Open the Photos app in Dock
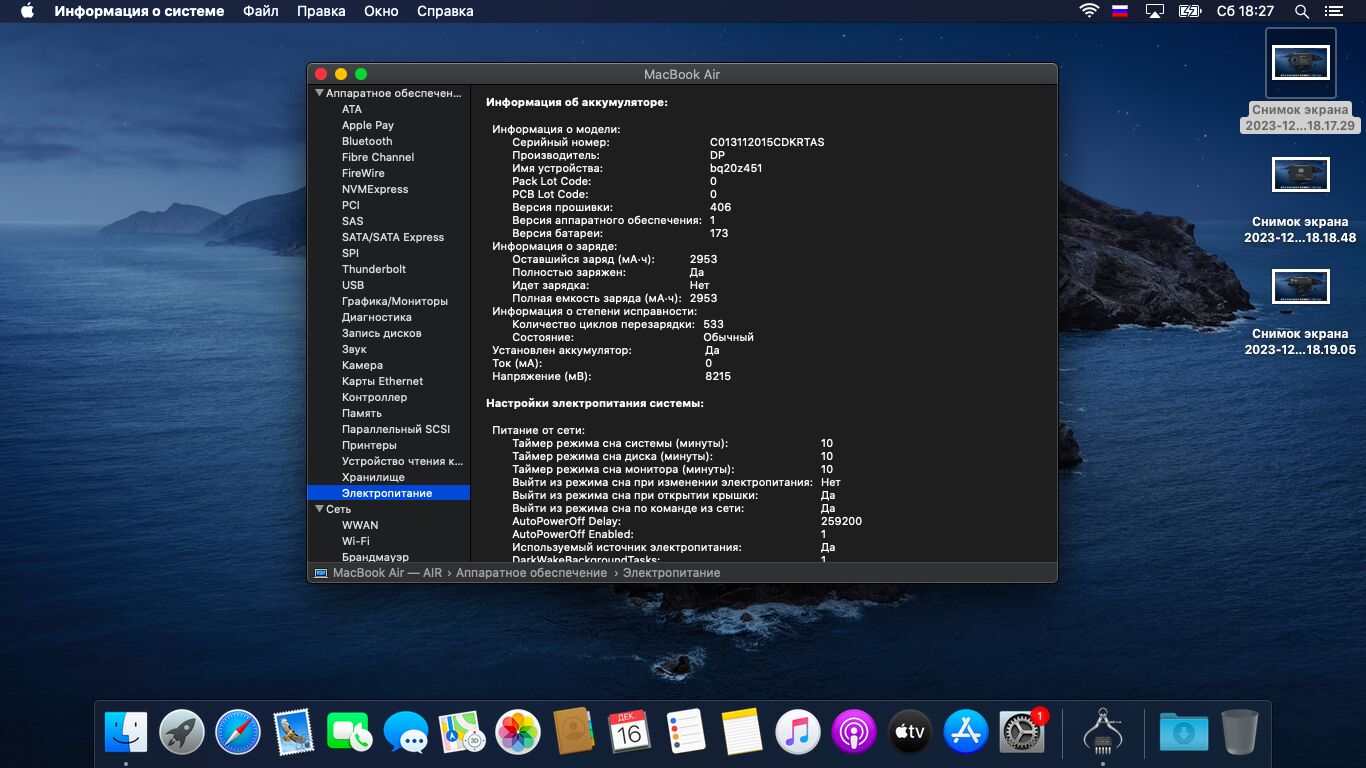This screenshot has height=768, width=1366. point(518,733)
